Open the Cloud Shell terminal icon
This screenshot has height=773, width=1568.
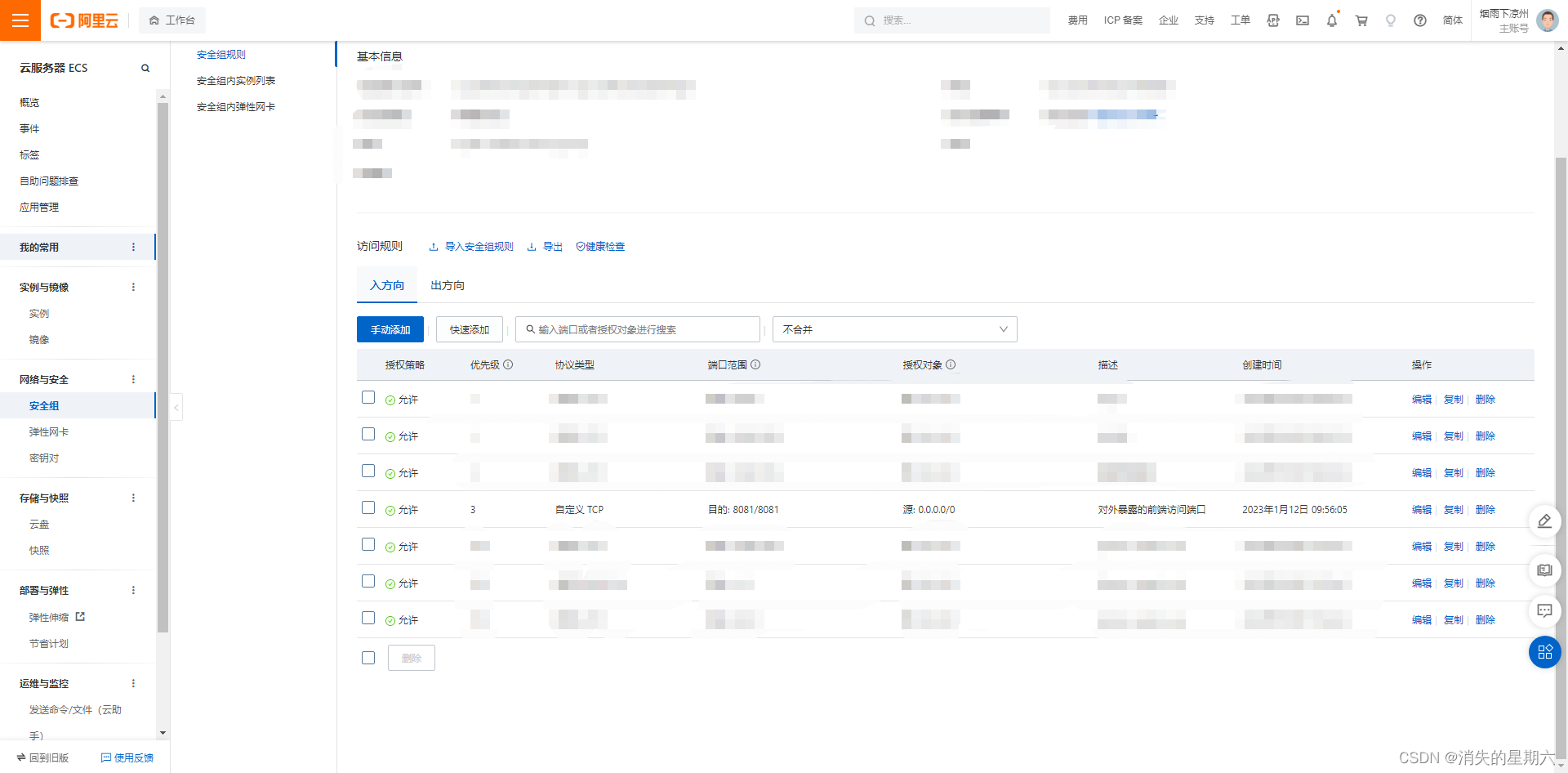click(x=1303, y=20)
